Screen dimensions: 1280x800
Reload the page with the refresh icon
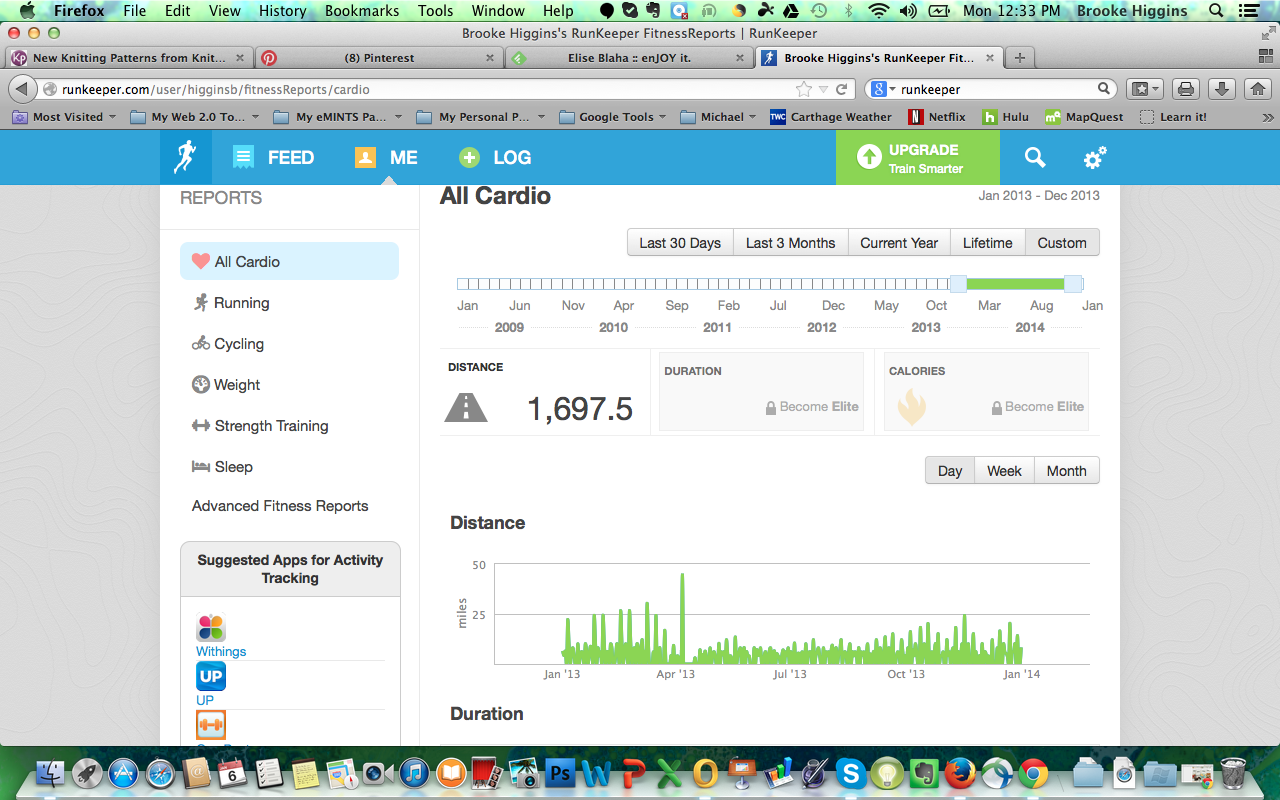(x=842, y=89)
